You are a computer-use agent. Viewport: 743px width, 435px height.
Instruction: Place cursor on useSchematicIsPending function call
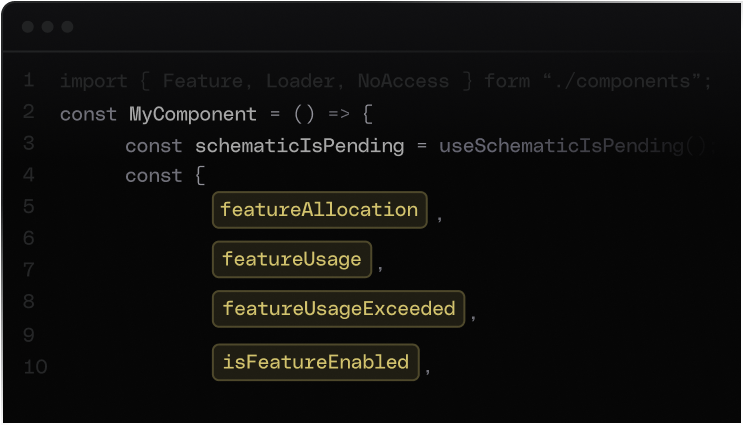(562, 146)
